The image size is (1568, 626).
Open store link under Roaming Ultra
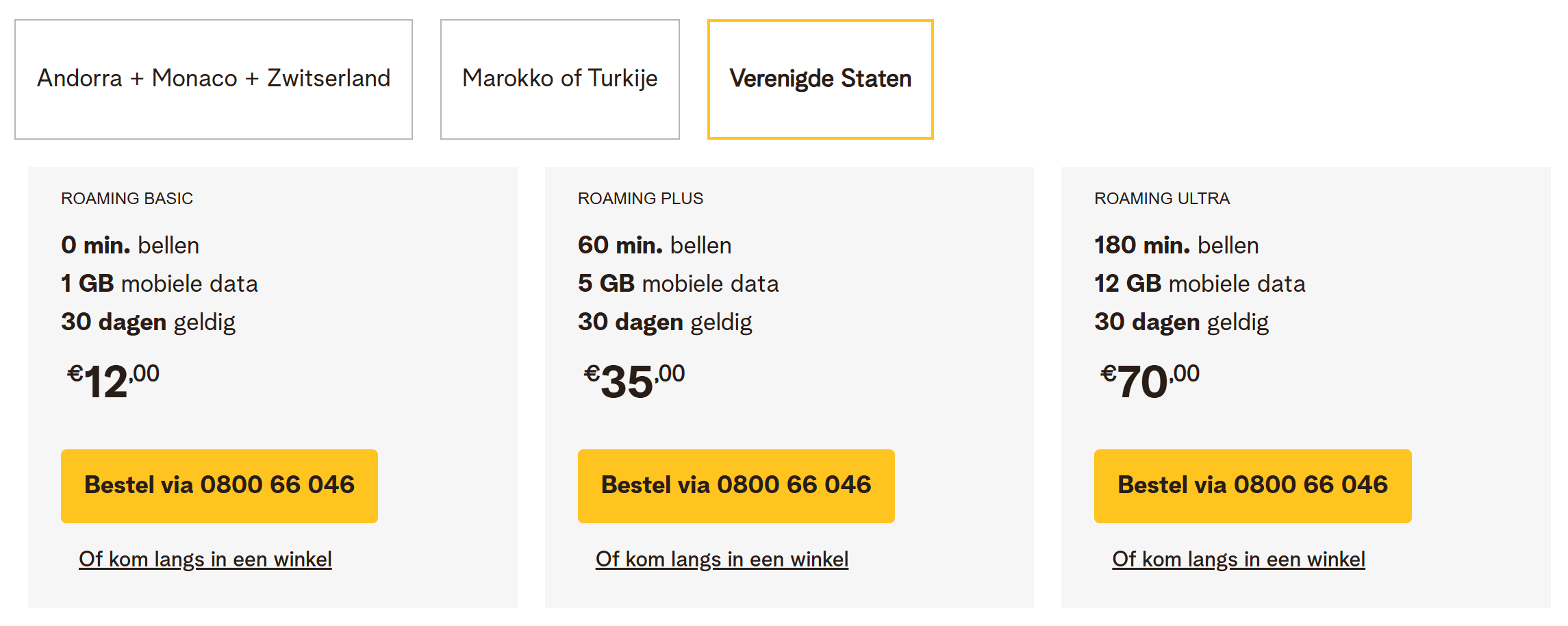1238,560
